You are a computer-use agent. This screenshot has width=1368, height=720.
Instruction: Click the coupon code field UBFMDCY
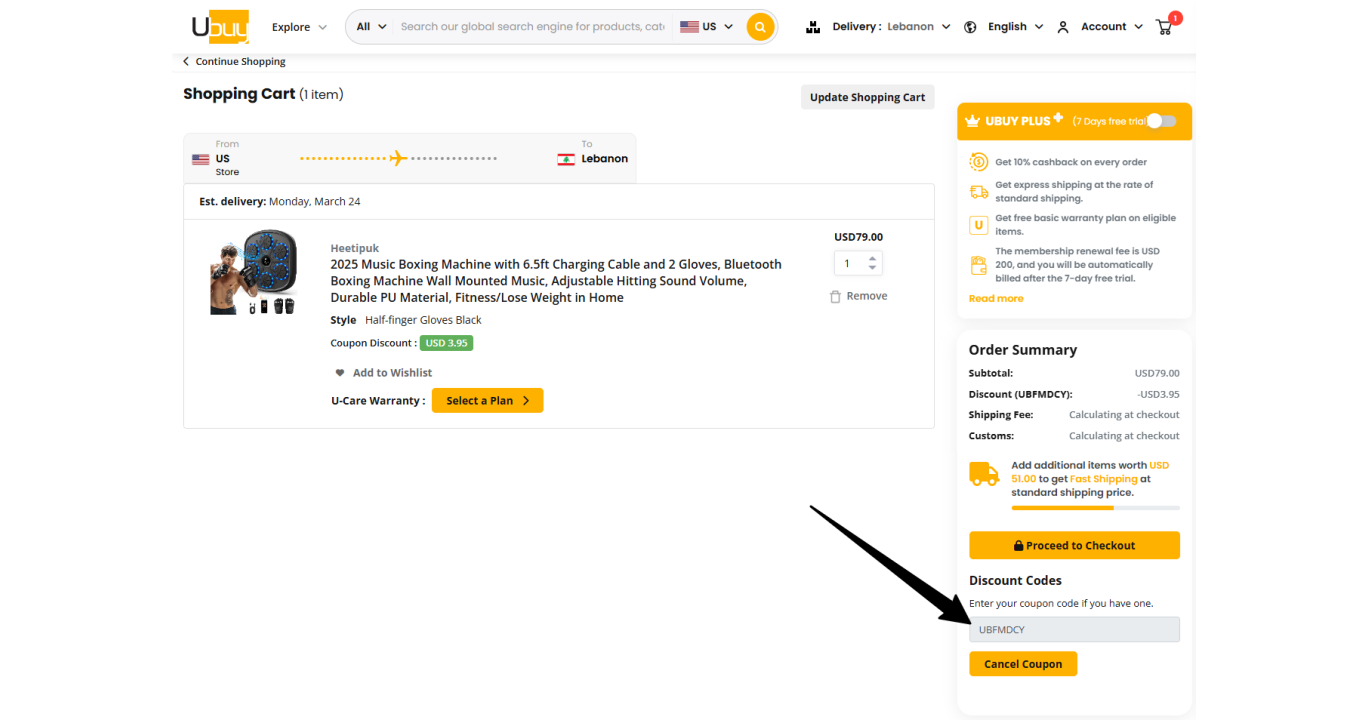coord(1074,630)
